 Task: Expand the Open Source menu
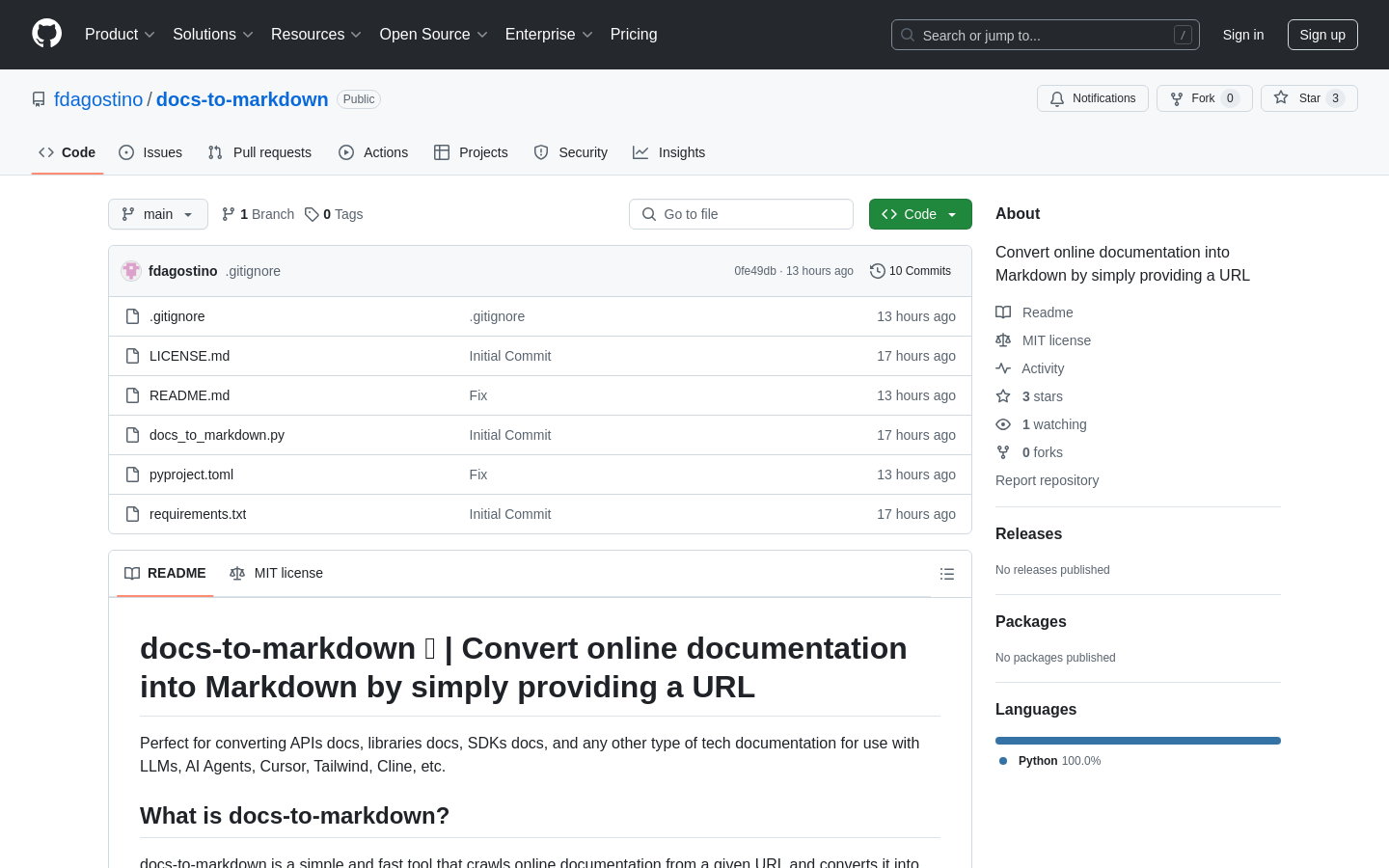pyautogui.click(x=433, y=35)
